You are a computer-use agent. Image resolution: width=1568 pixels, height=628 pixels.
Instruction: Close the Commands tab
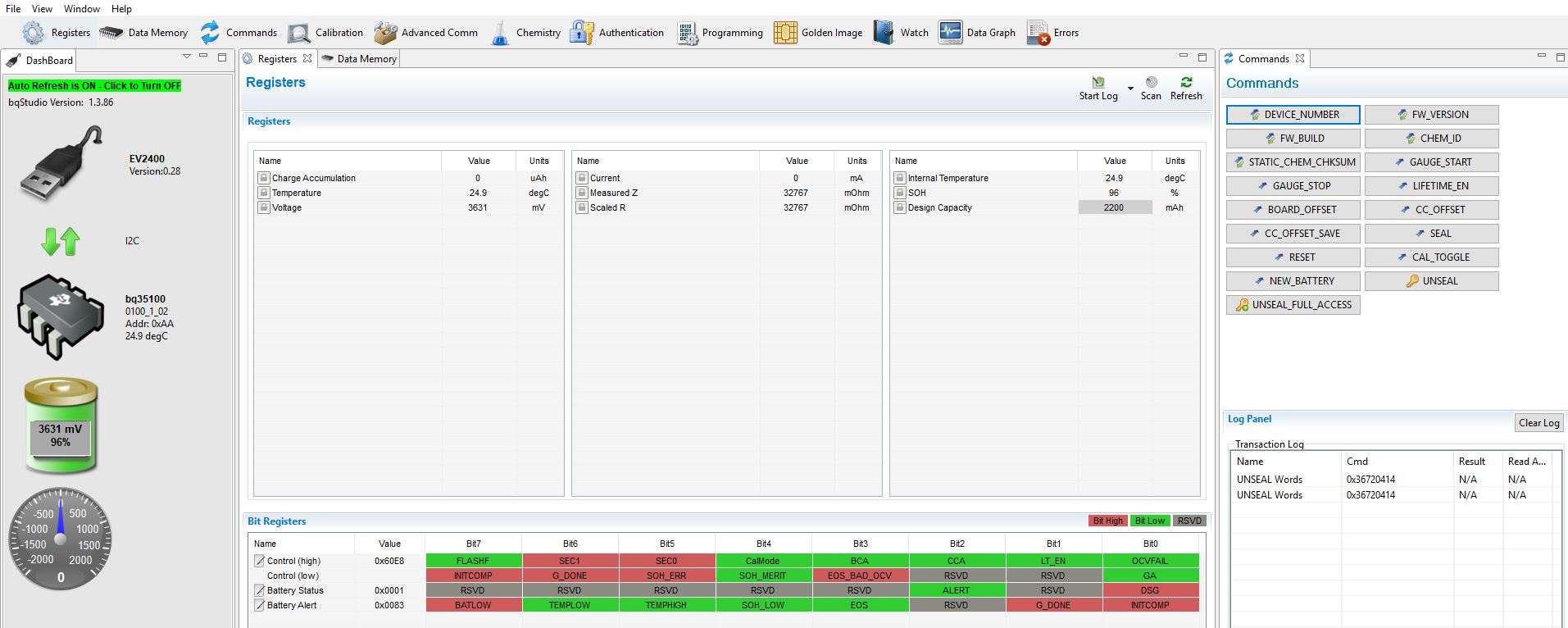[1300, 58]
